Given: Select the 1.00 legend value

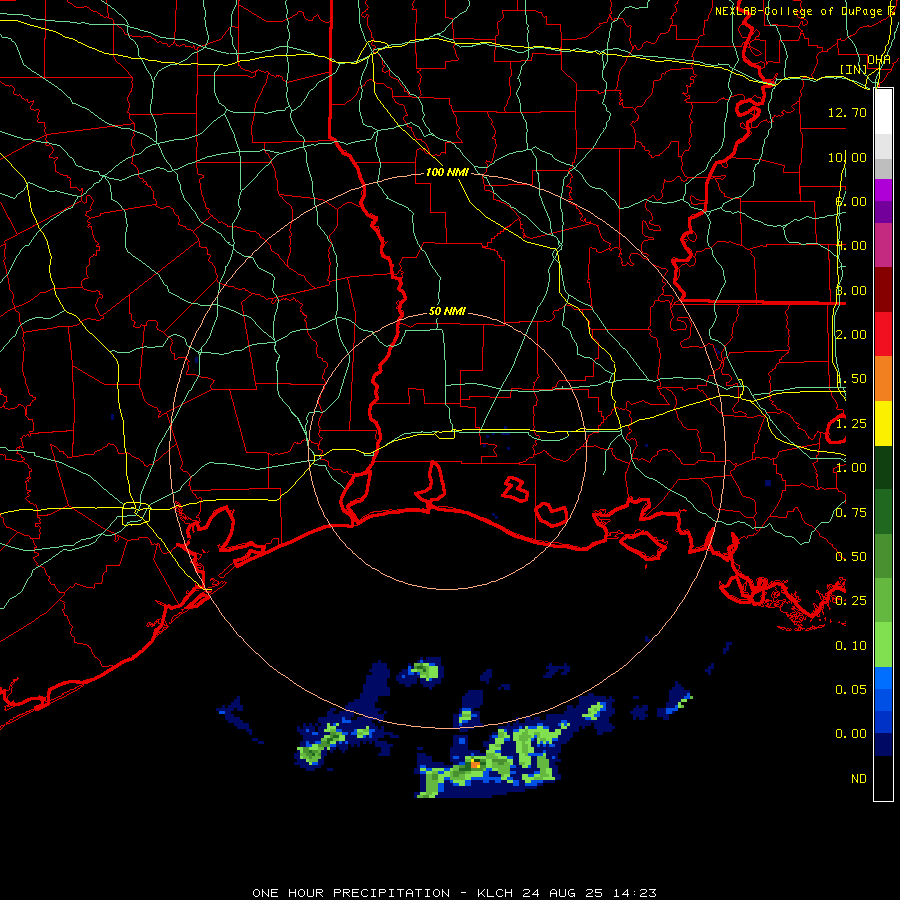Looking at the screenshot, I should click(851, 468).
